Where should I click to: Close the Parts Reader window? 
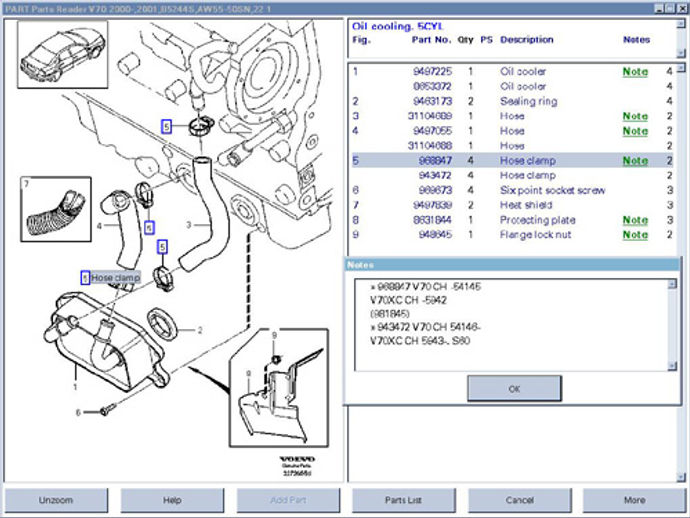681,8
